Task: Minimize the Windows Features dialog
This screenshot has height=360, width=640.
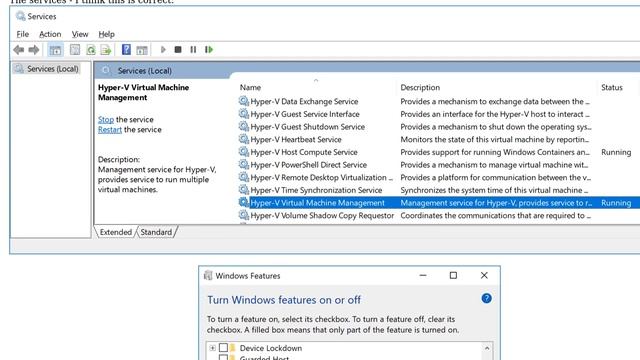Action: click(x=423, y=276)
